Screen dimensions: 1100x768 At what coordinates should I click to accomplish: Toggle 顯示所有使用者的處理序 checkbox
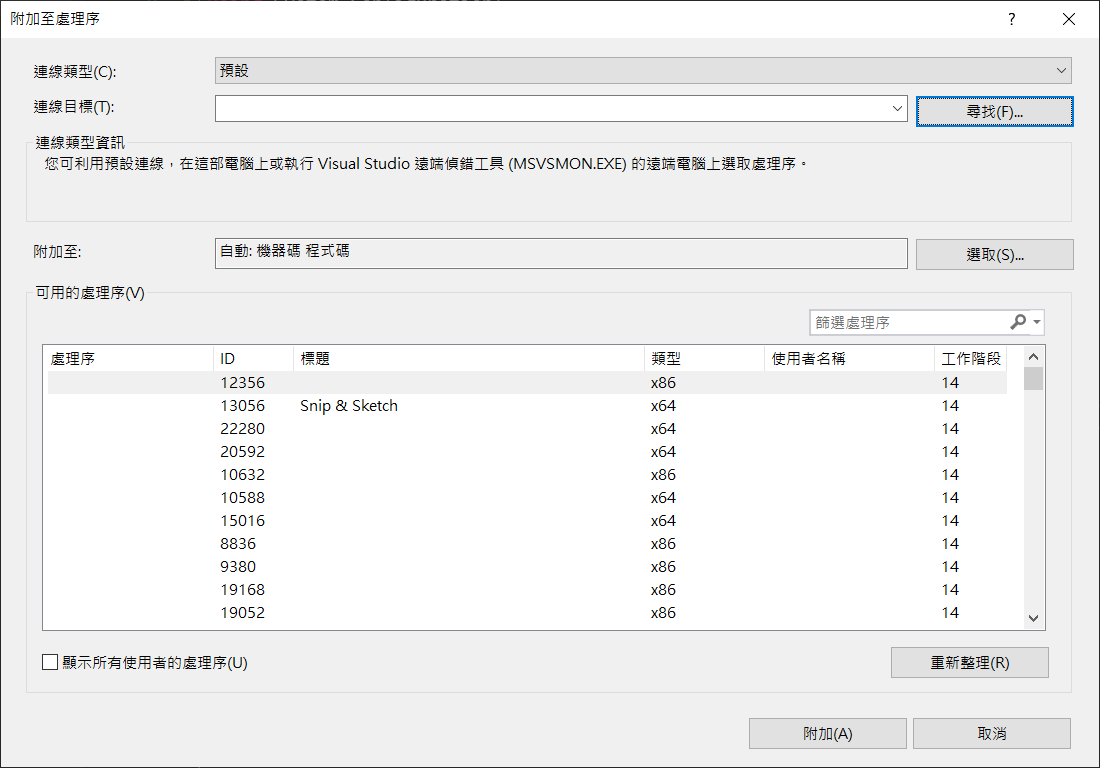[50, 662]
